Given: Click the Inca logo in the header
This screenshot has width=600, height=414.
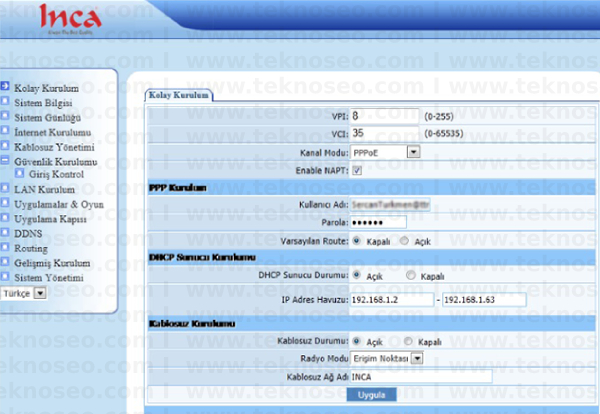Looking at the screenshot, I should [x=70, y=19].
